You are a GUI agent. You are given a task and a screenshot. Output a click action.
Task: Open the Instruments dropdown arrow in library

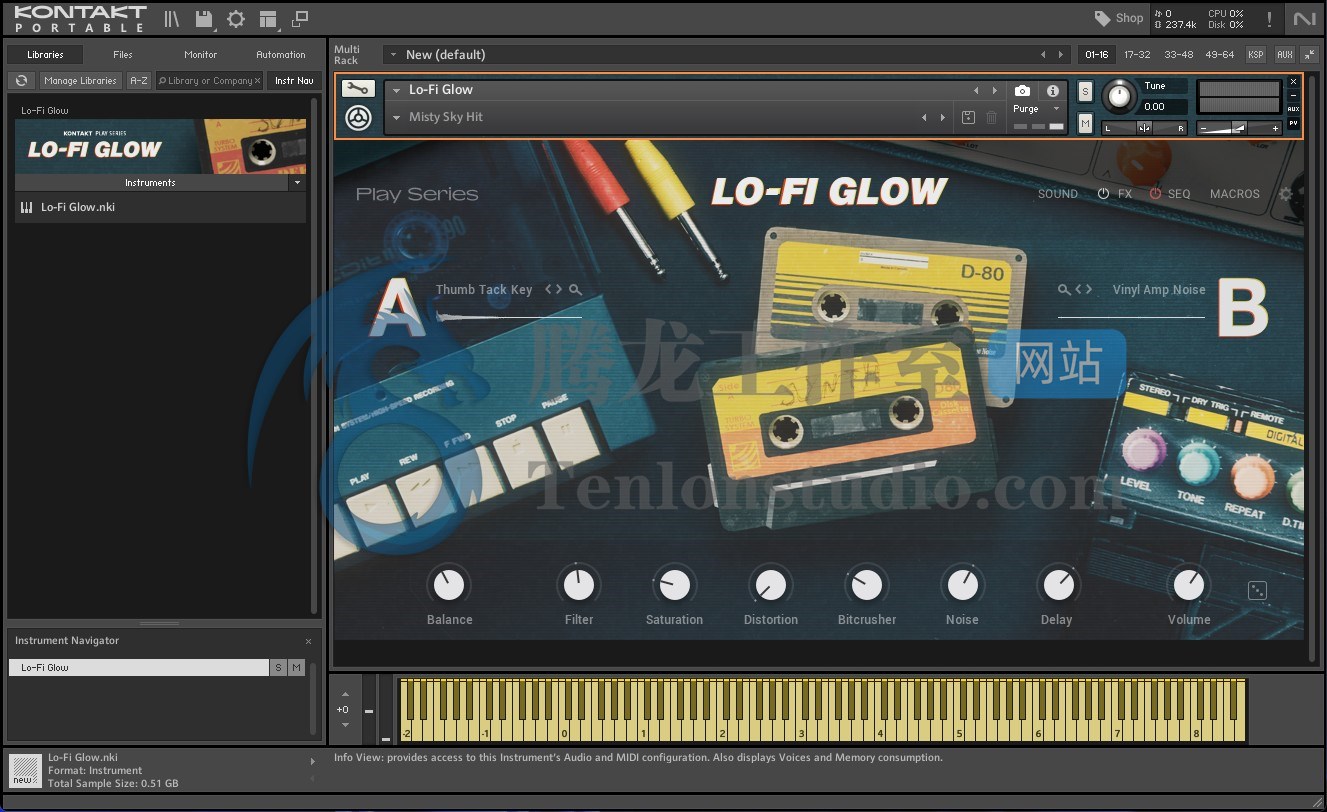coord(297,183)
